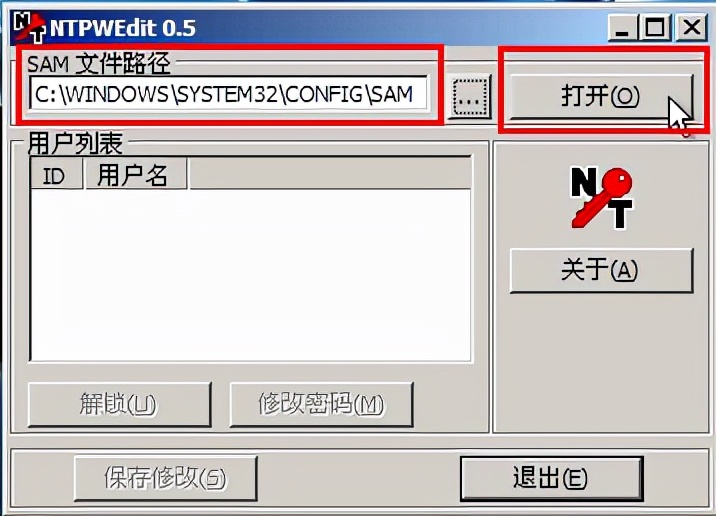Click the 修改密码(M) change password button
This screenshot has height=516, width=716.
321,405
